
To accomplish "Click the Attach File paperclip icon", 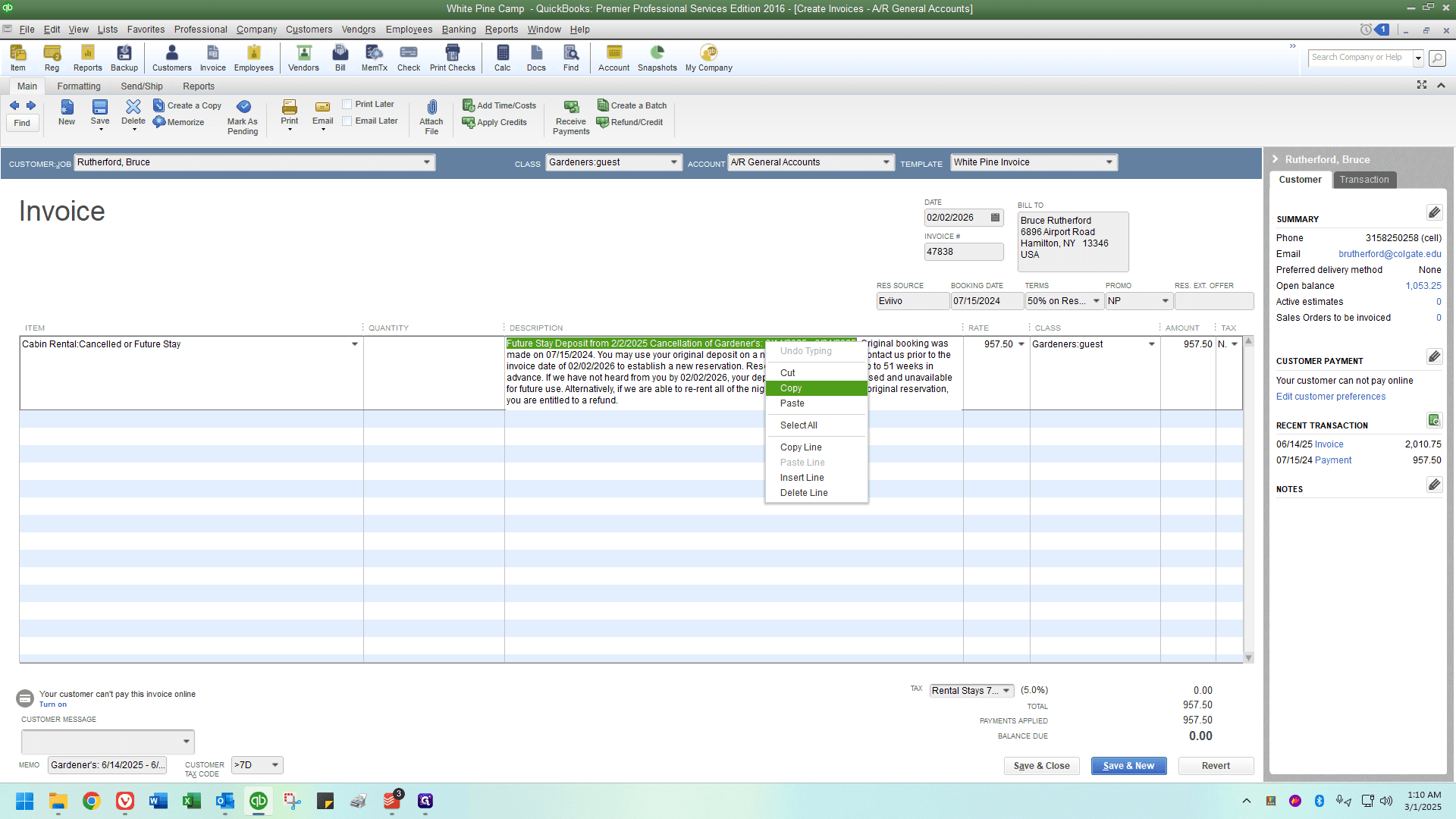I will click(431, 118).
